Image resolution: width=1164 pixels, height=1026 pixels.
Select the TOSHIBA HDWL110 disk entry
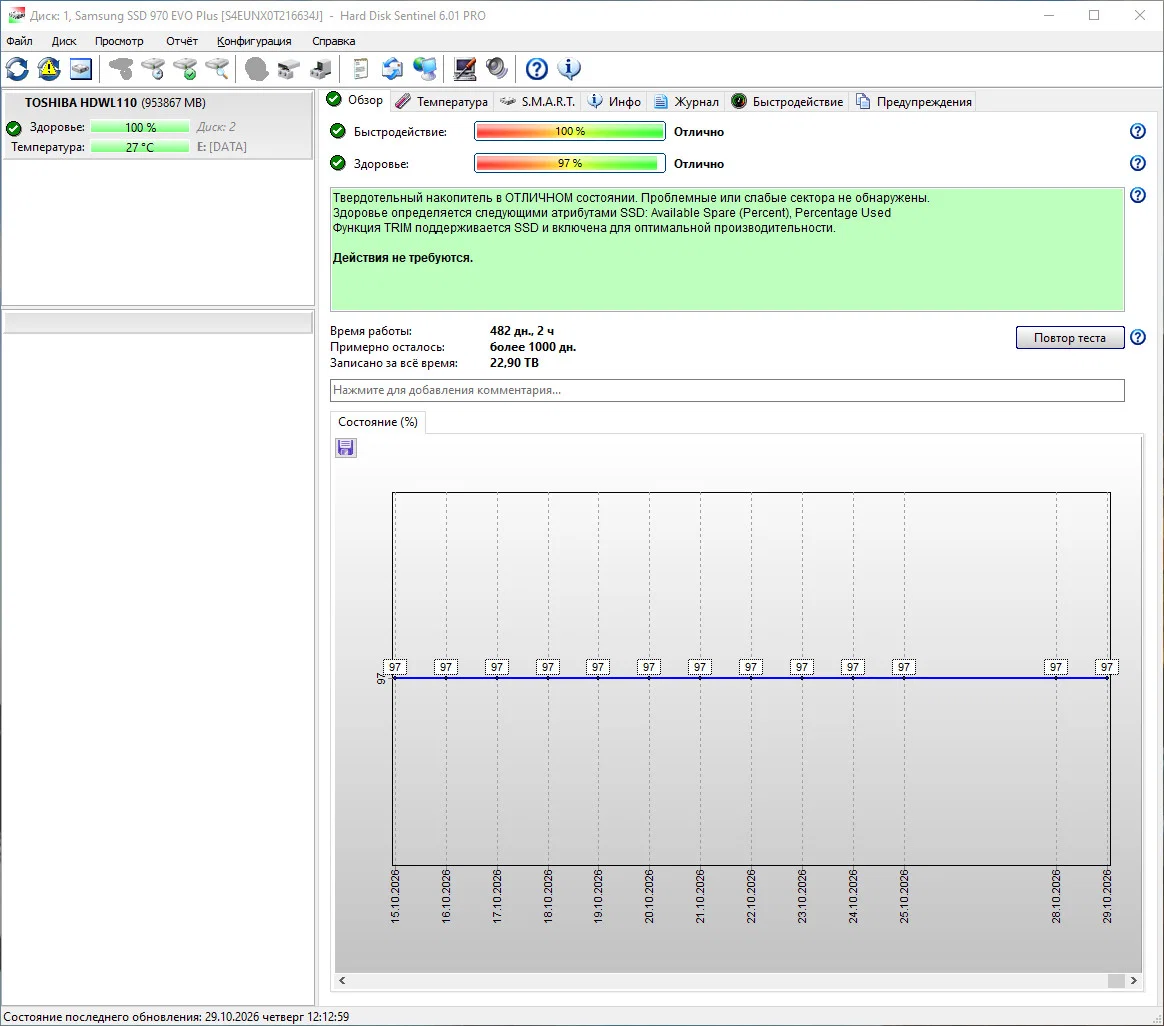pyautogui.click(x=157, y=125)
